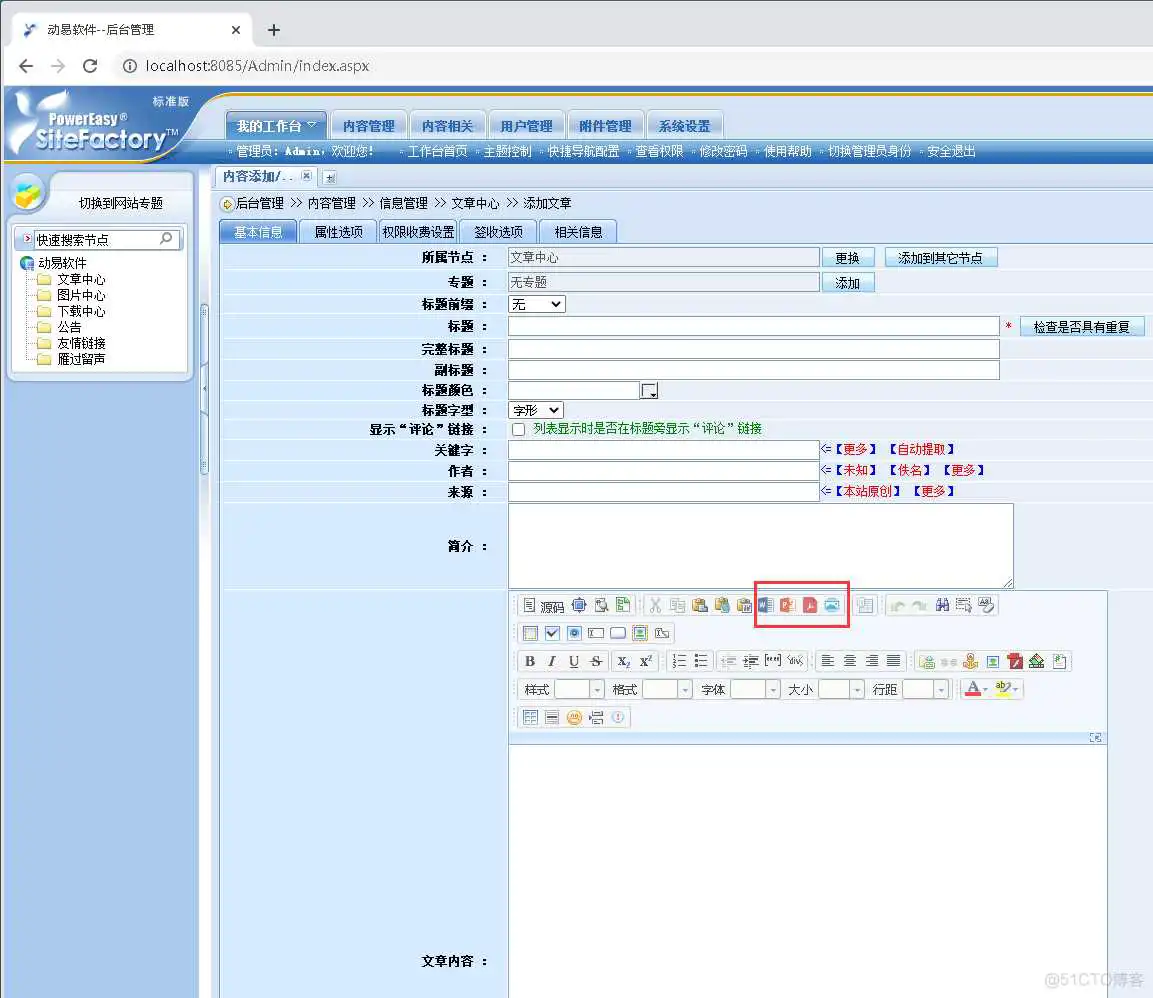Click the PDF import icon in editor
This screenshot has width=1153, height=998.
pyautogui.click(x=810, y=605)
